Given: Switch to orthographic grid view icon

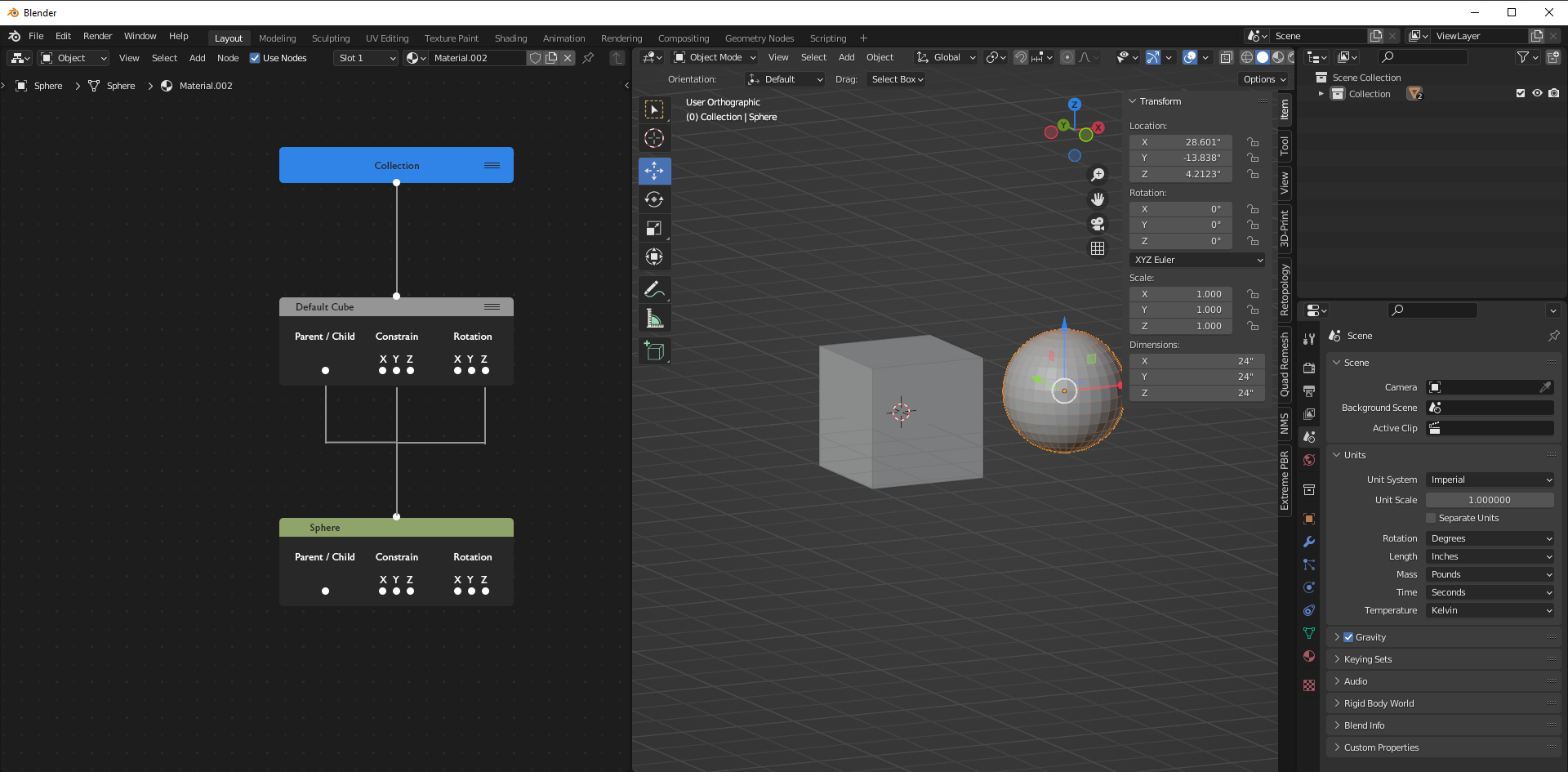Looking at the screenshot, I should click(1098, 248).
